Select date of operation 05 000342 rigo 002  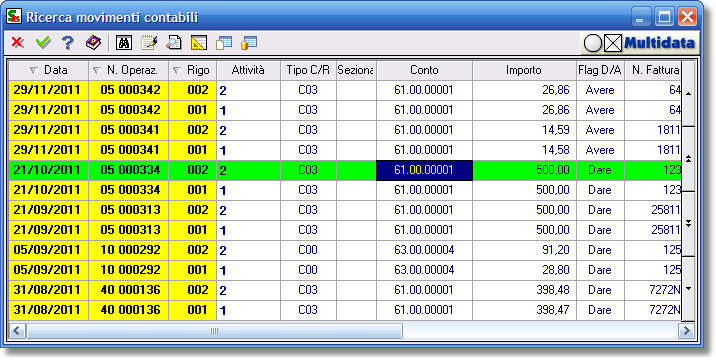(x=48, y=90)
